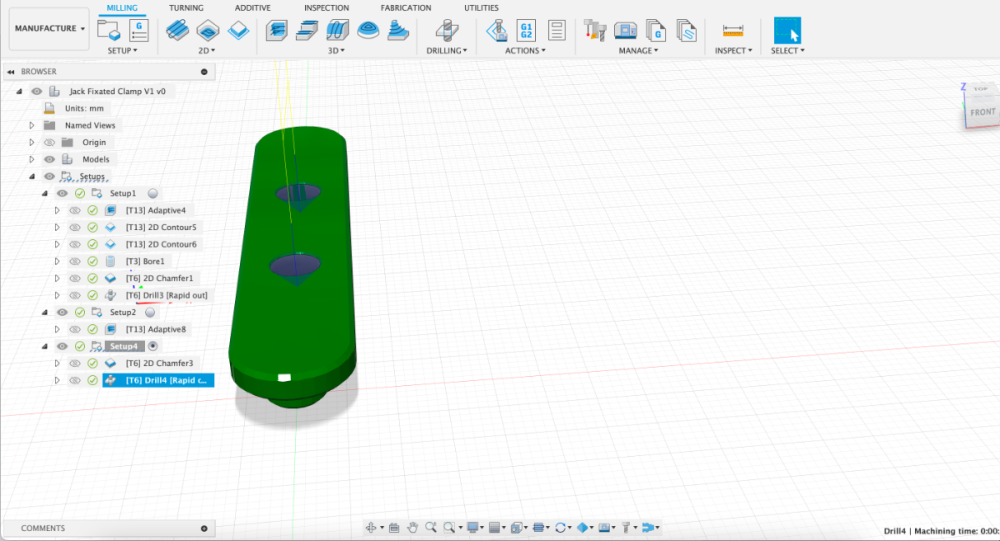Click the New Setup icon
Image resolution: width=1000 pixels, height=541 pixels.
pyautogui.click(x=109, y=30)
